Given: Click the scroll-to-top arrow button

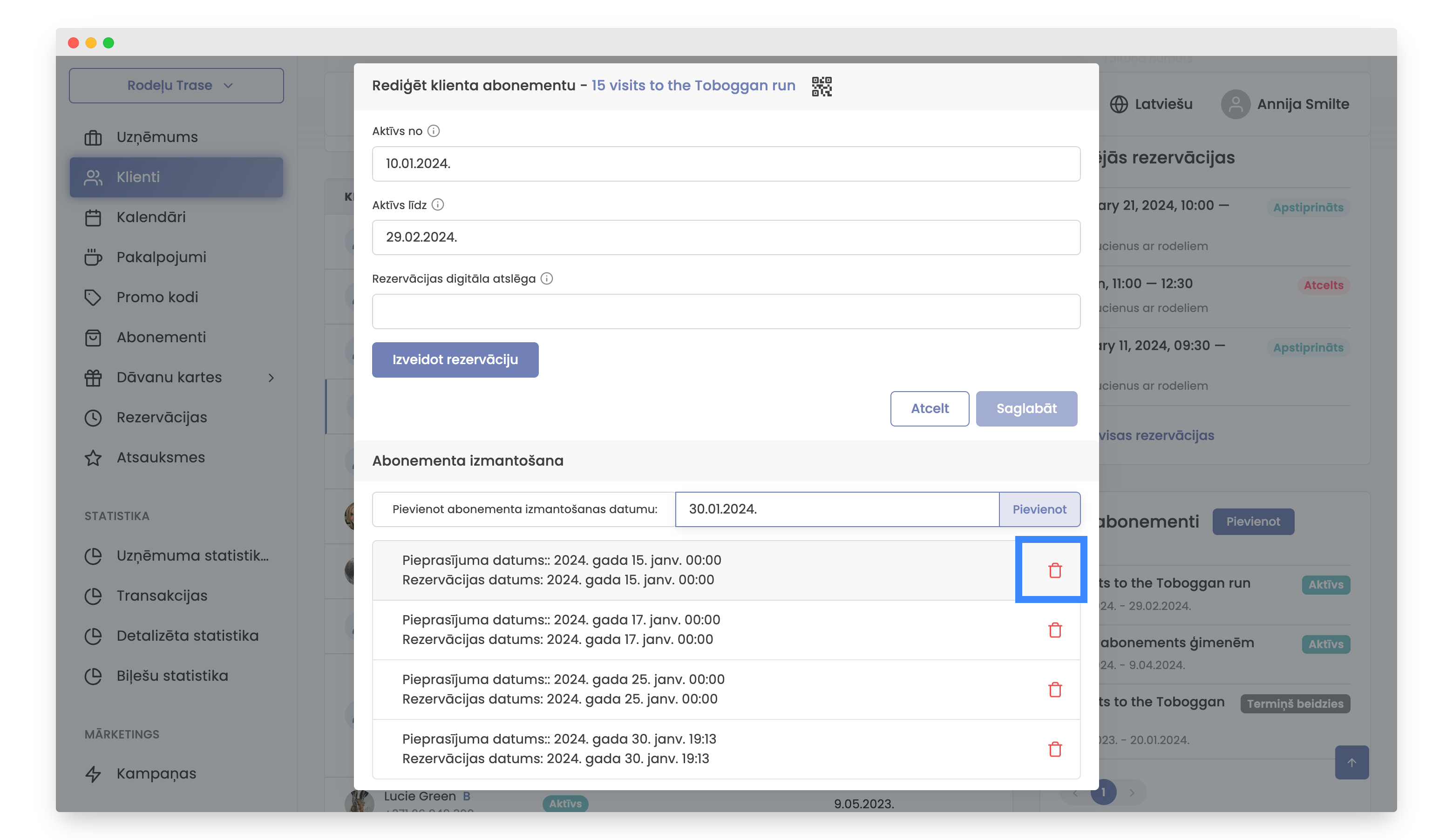Looking at the screenshot, I should coord(1351,762).
